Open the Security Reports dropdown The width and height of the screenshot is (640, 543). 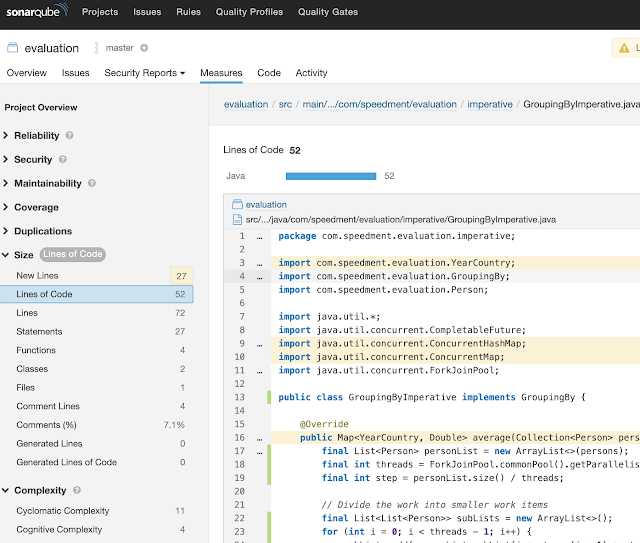click(144, 73)
